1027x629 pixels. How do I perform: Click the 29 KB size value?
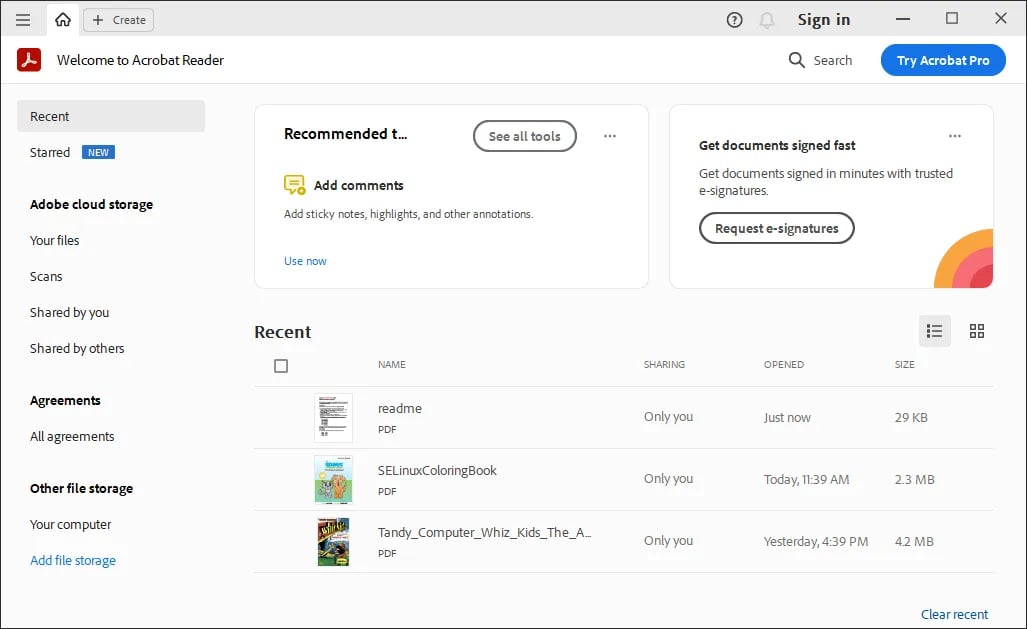911,417
